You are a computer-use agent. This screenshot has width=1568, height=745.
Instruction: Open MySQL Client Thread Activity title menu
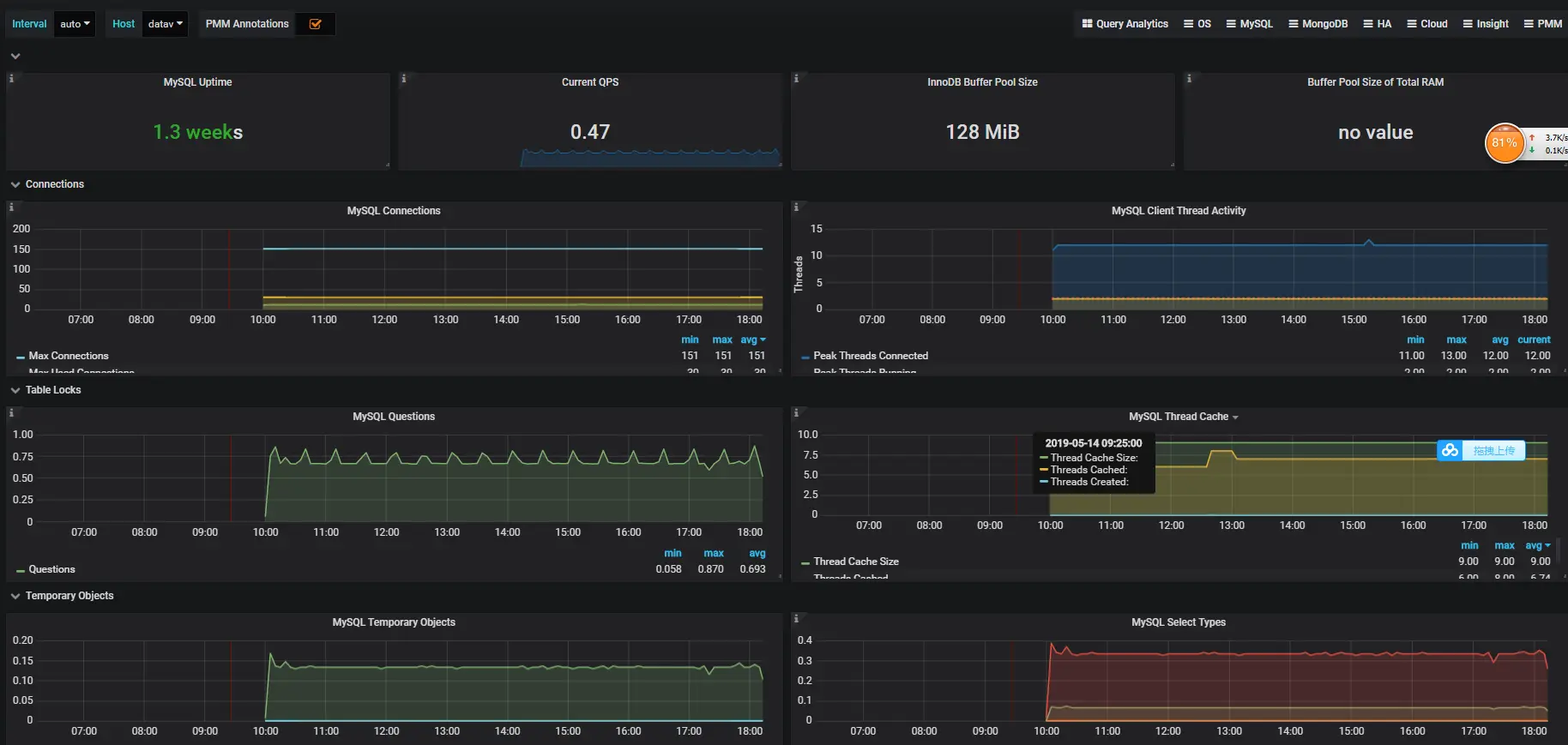click(1179, 211)
